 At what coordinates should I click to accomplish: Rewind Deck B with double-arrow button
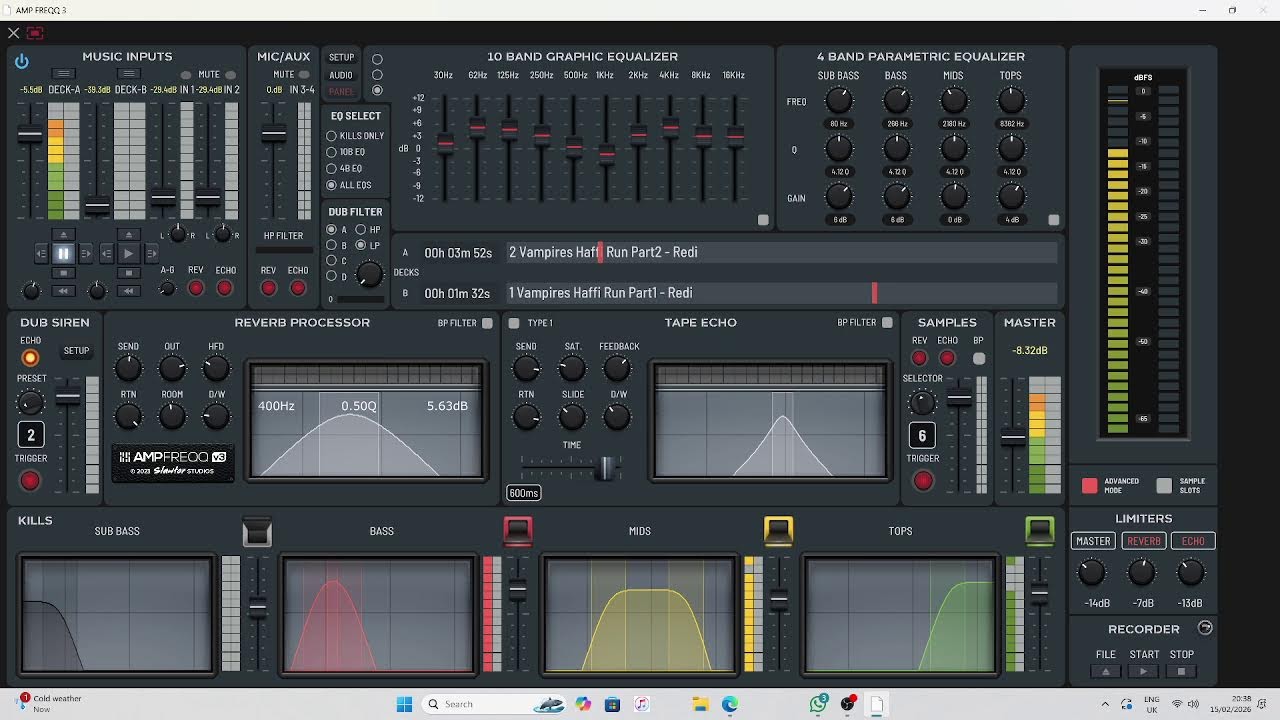(129, 291)
